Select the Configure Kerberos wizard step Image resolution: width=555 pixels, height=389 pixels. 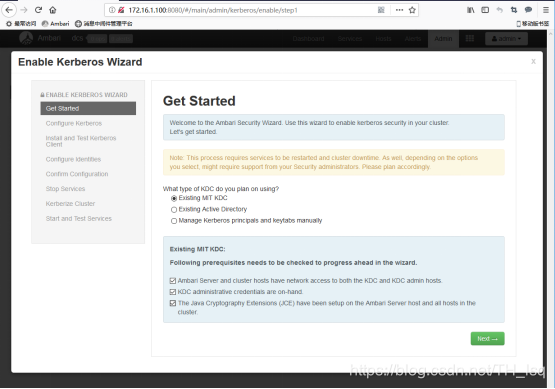click(x=74, y=123)
